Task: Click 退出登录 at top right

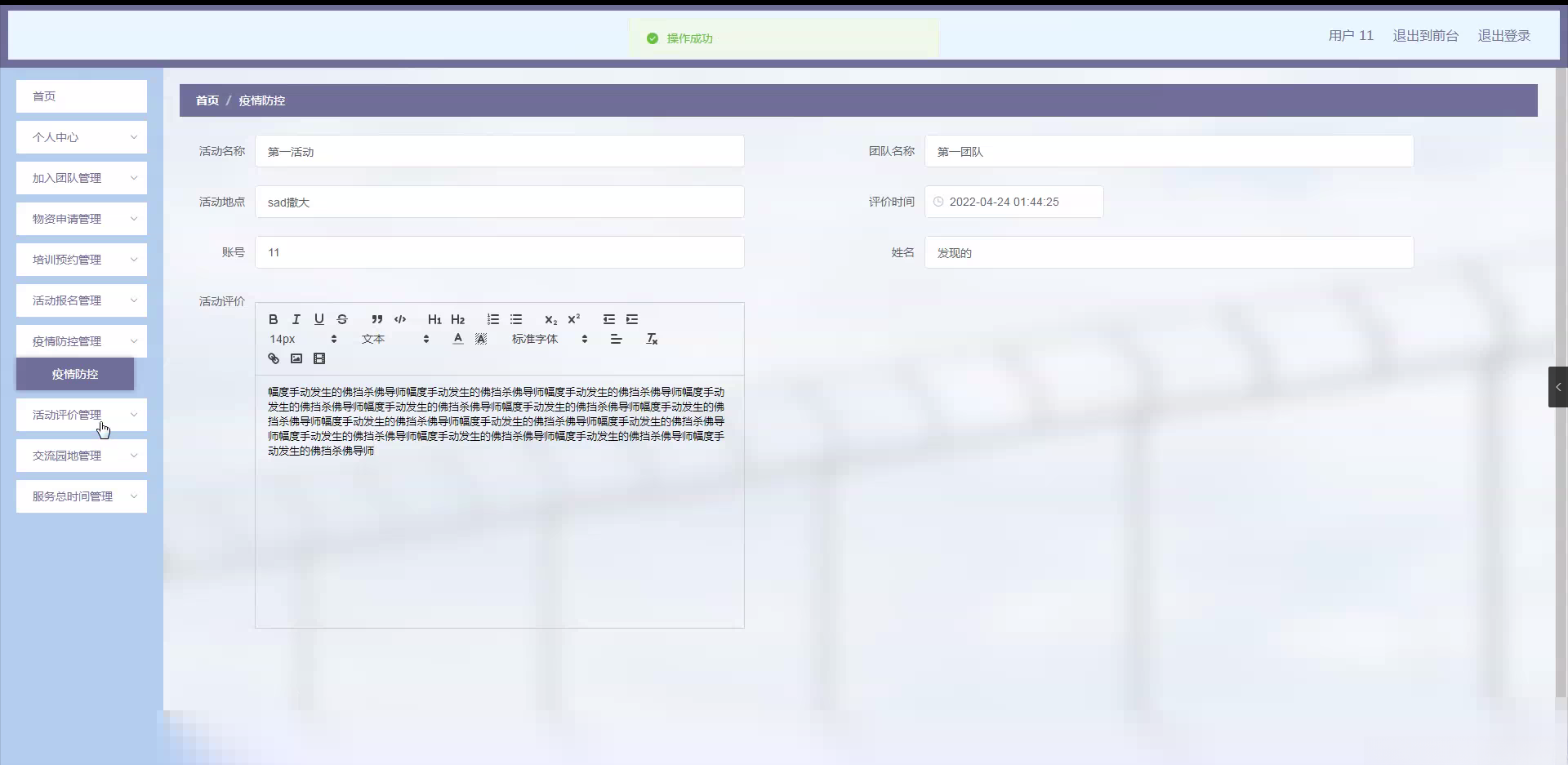Action: click(x=1503, y=35)
